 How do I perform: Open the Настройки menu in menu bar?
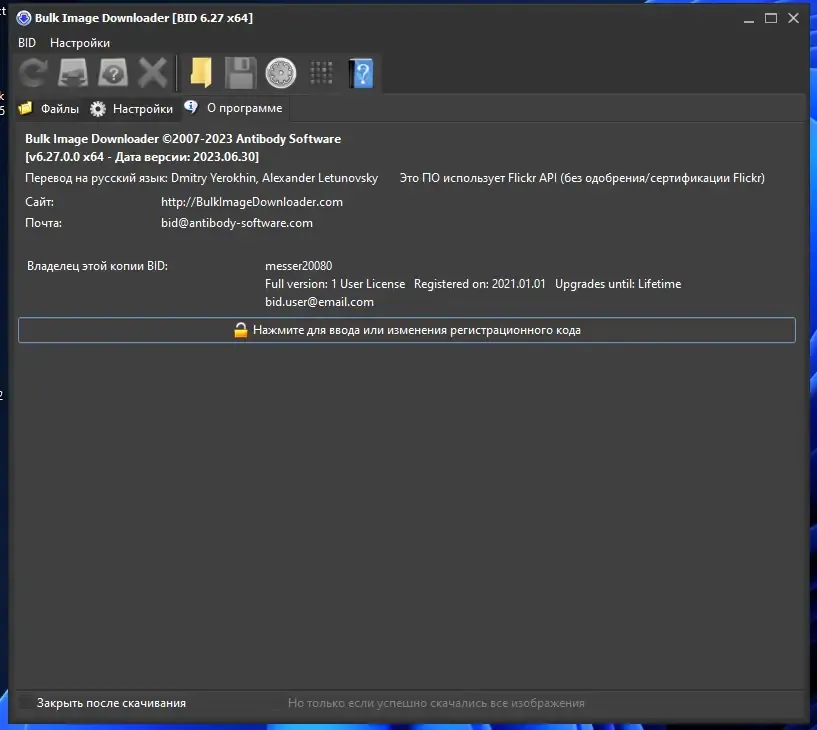(80, 43)
